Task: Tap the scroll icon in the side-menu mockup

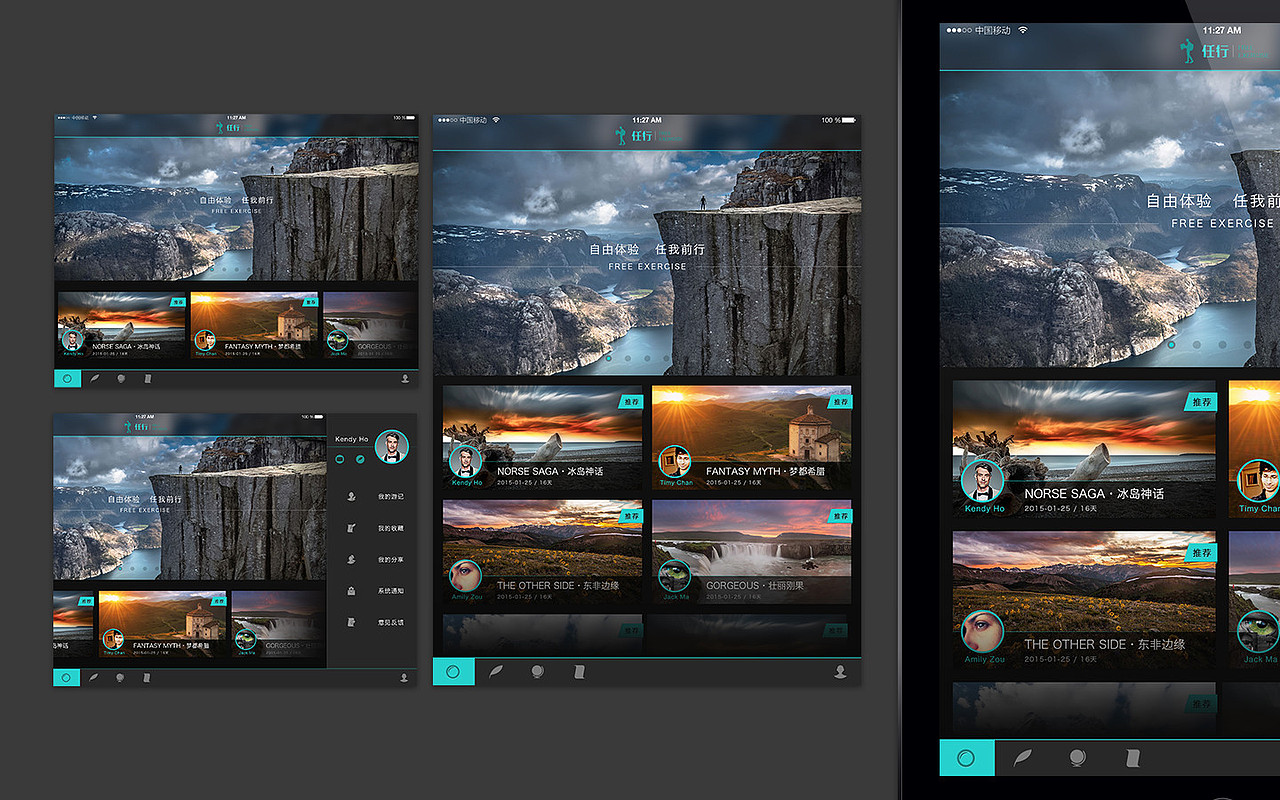Action: (x=146, y=677)
